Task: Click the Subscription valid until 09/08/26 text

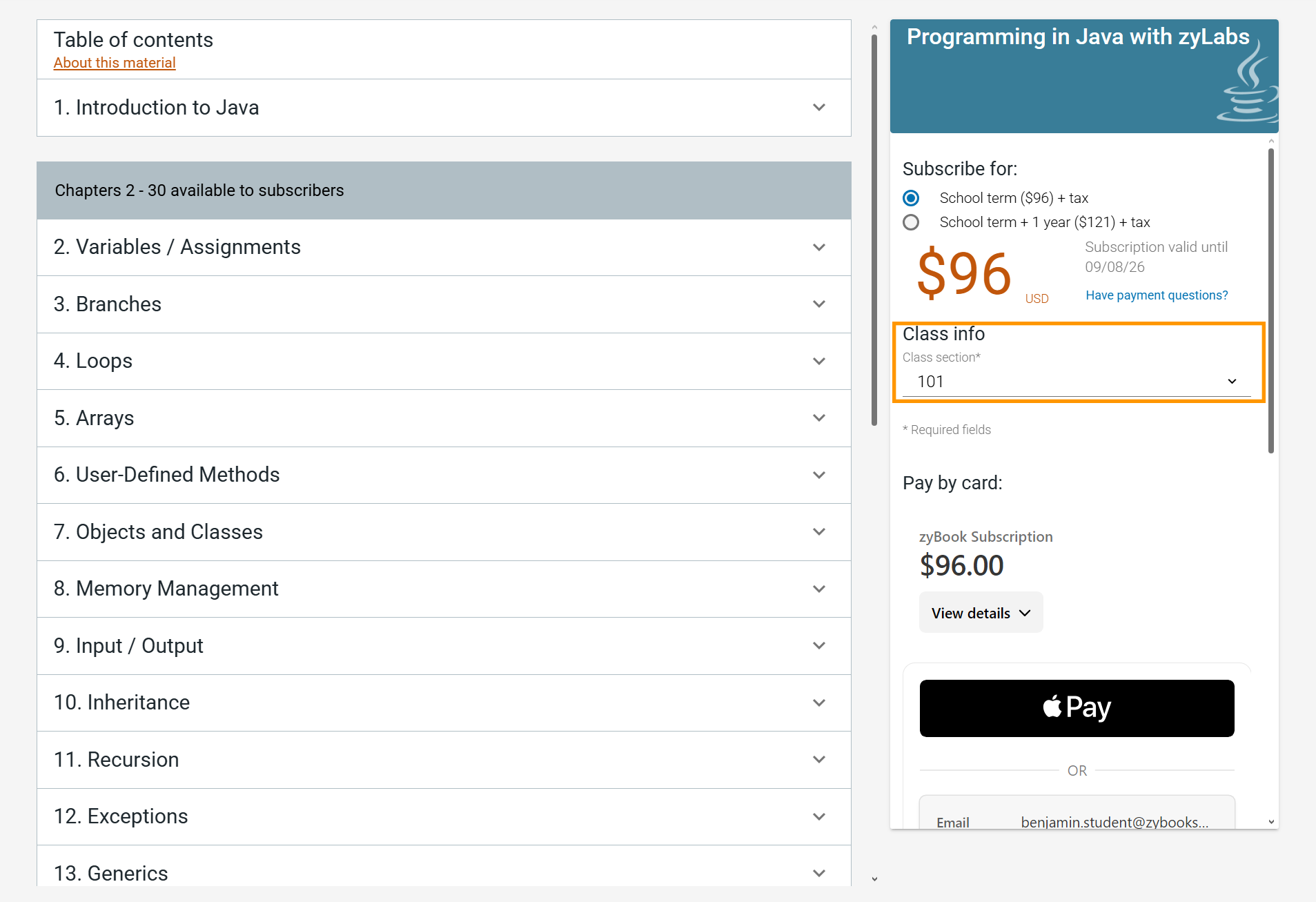Action: coord(1156,257)
